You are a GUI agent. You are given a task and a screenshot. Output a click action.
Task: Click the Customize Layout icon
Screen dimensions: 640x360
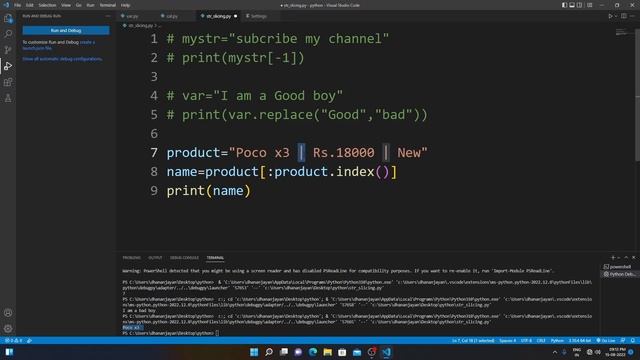590,5
